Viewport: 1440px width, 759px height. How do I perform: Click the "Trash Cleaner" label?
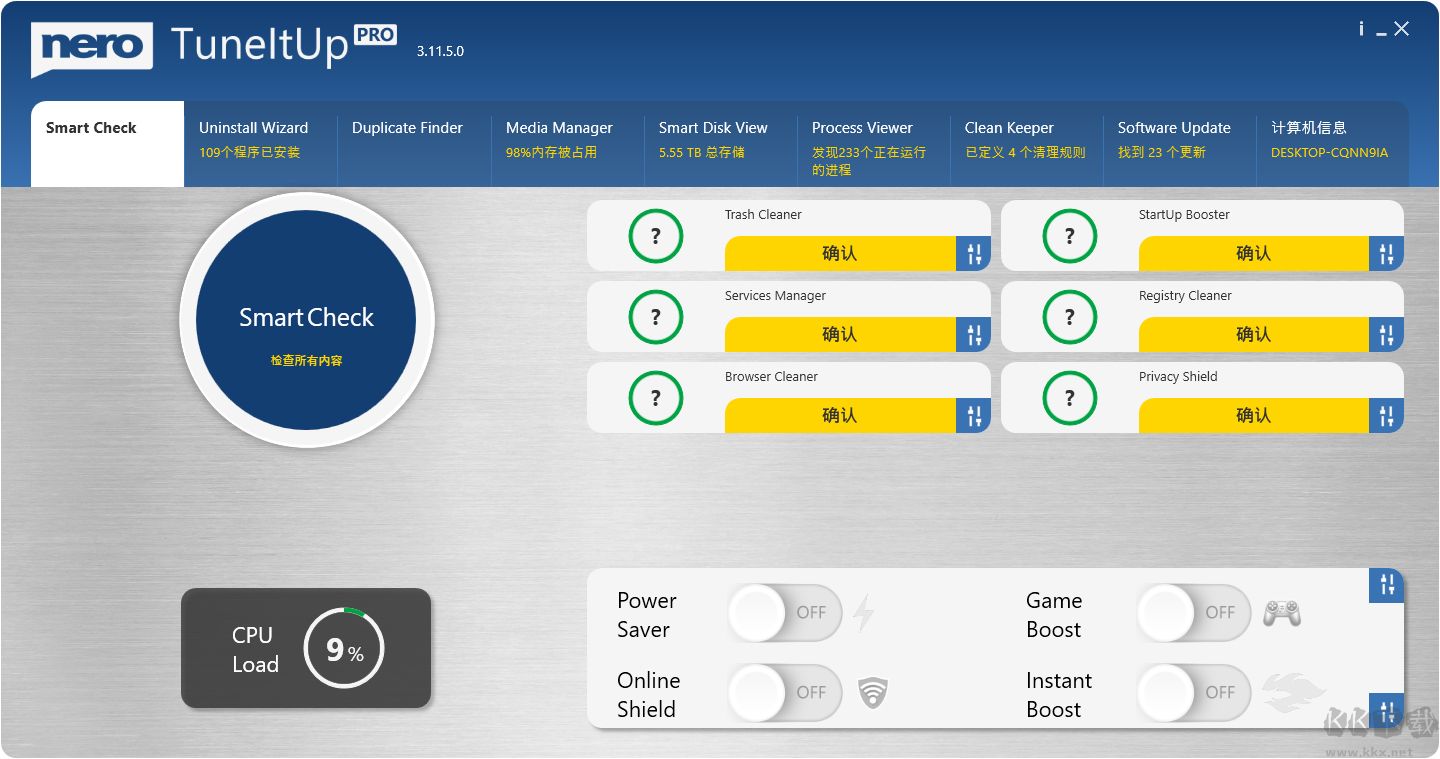763,215
